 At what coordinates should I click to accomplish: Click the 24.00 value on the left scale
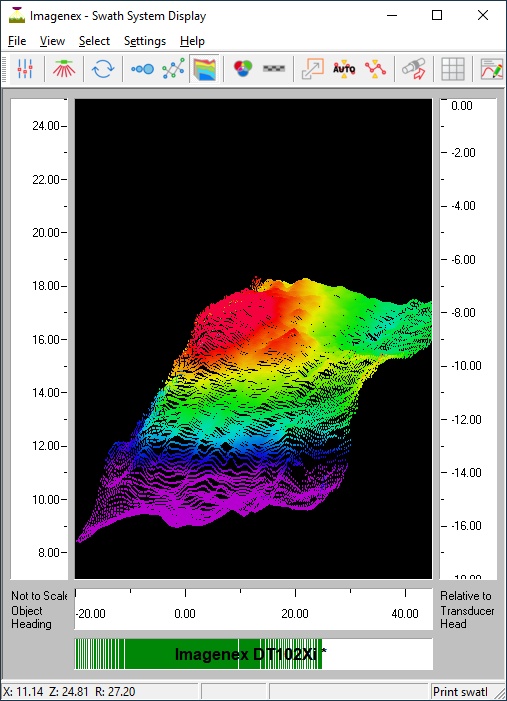[x=46, y=126]
